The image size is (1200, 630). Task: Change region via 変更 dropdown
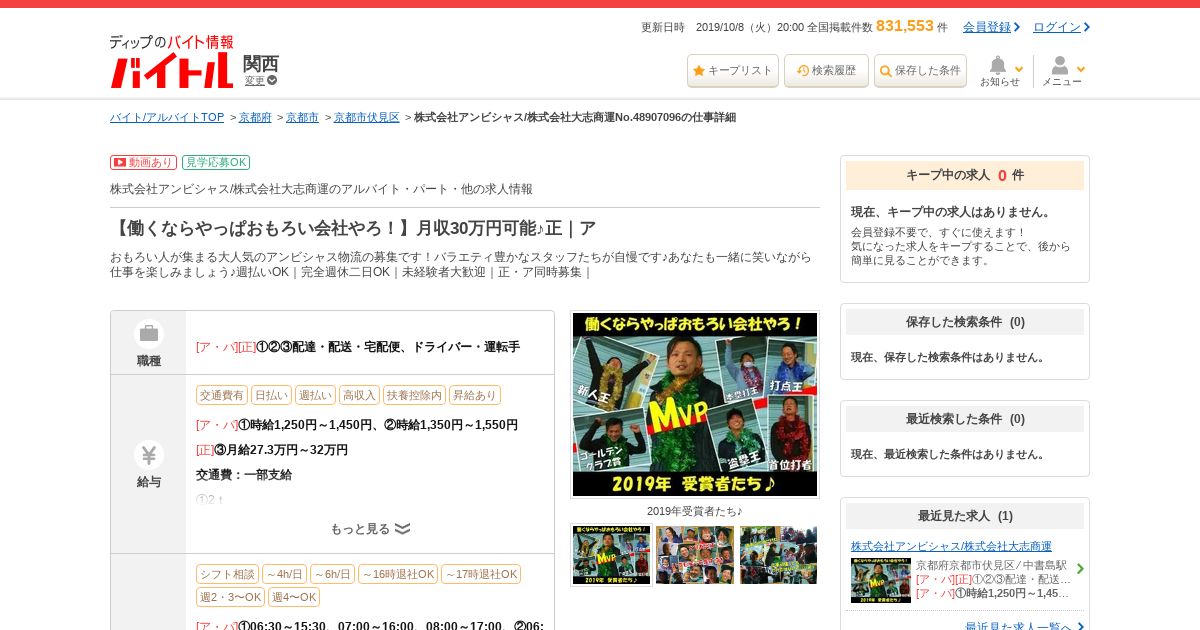click(260, 81)
